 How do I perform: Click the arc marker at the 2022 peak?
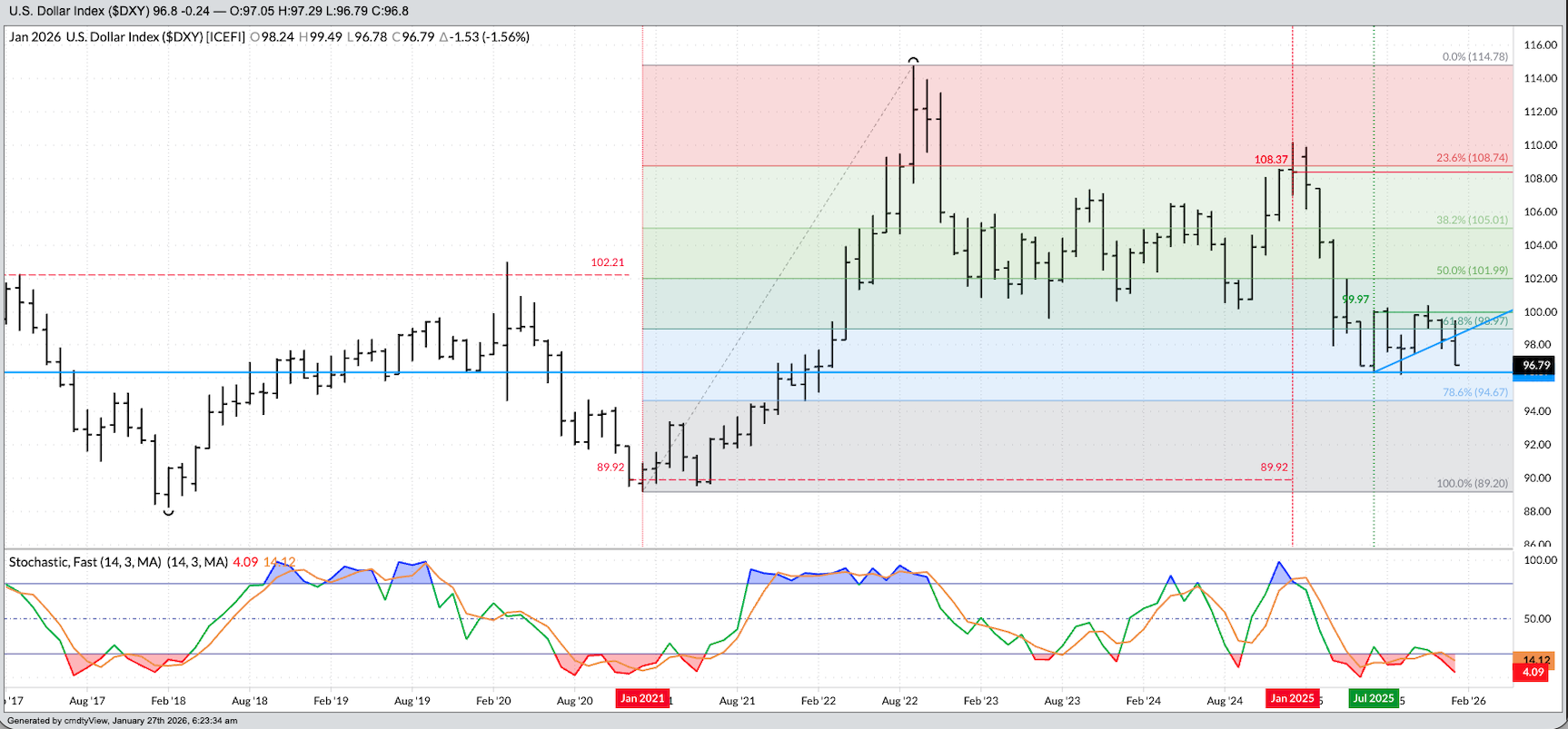pyautogui.click(x=913, y=61)
